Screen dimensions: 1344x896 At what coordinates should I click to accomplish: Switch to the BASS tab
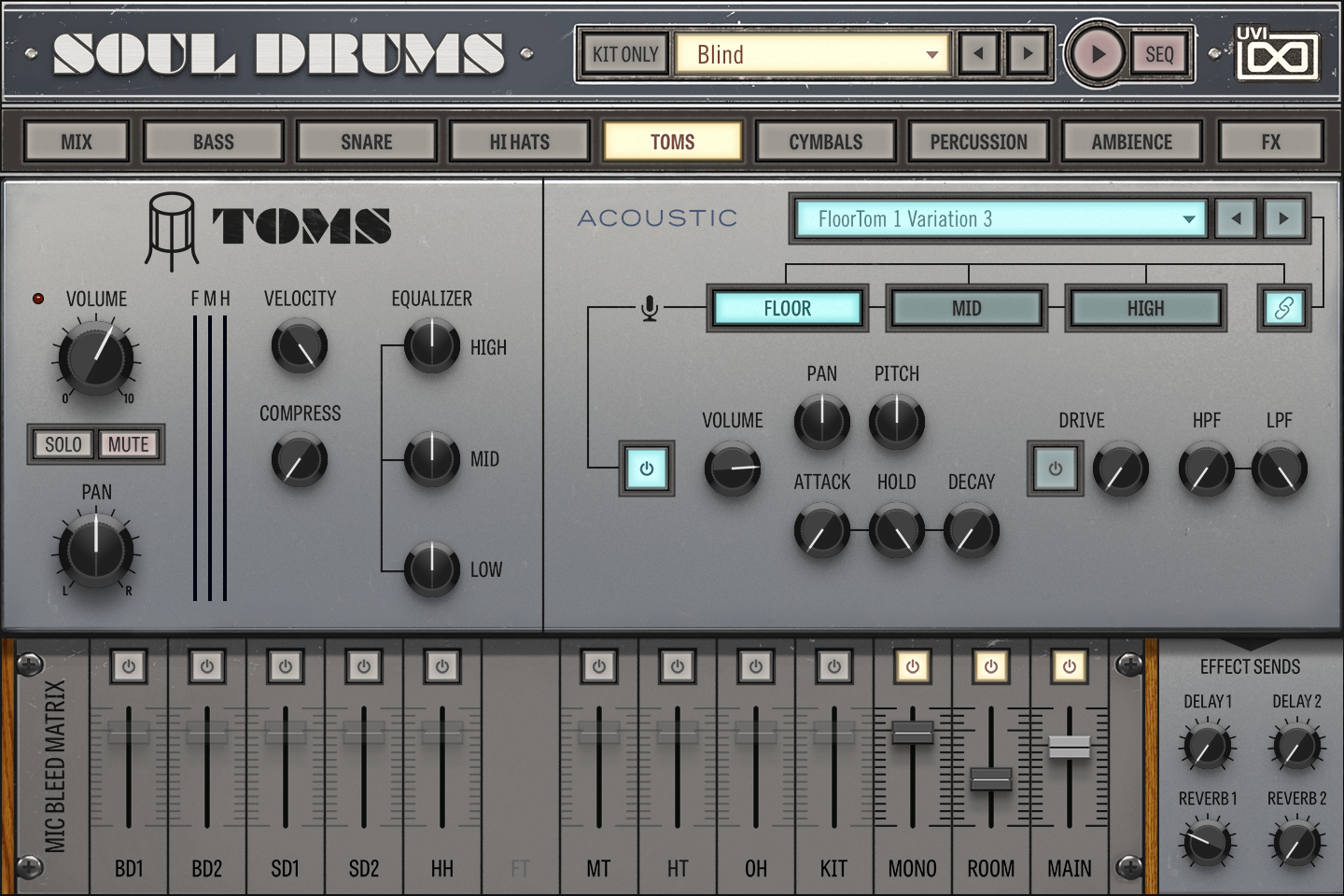click(214, 142)
